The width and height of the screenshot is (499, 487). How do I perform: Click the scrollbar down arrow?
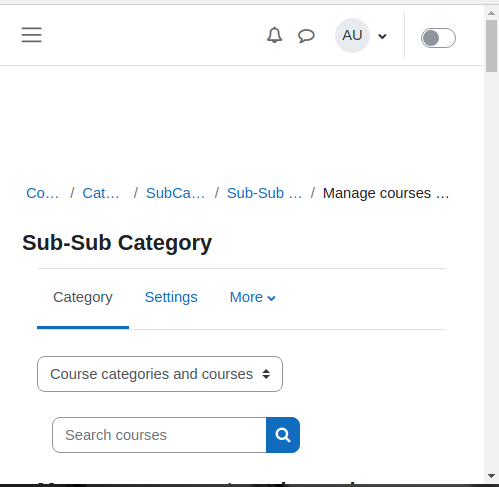point(491,476)
